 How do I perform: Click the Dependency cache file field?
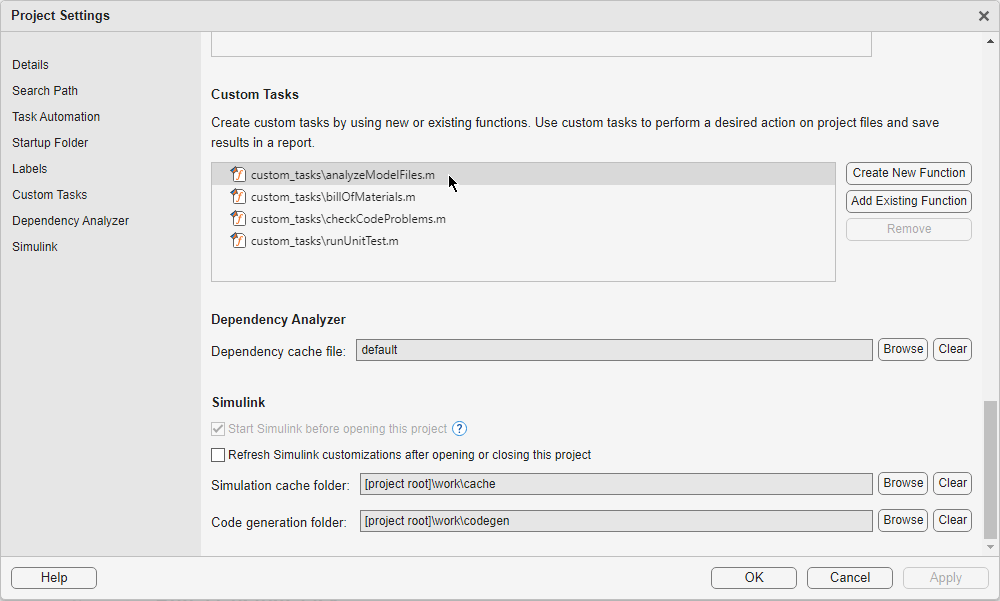[x=615, y=350]
